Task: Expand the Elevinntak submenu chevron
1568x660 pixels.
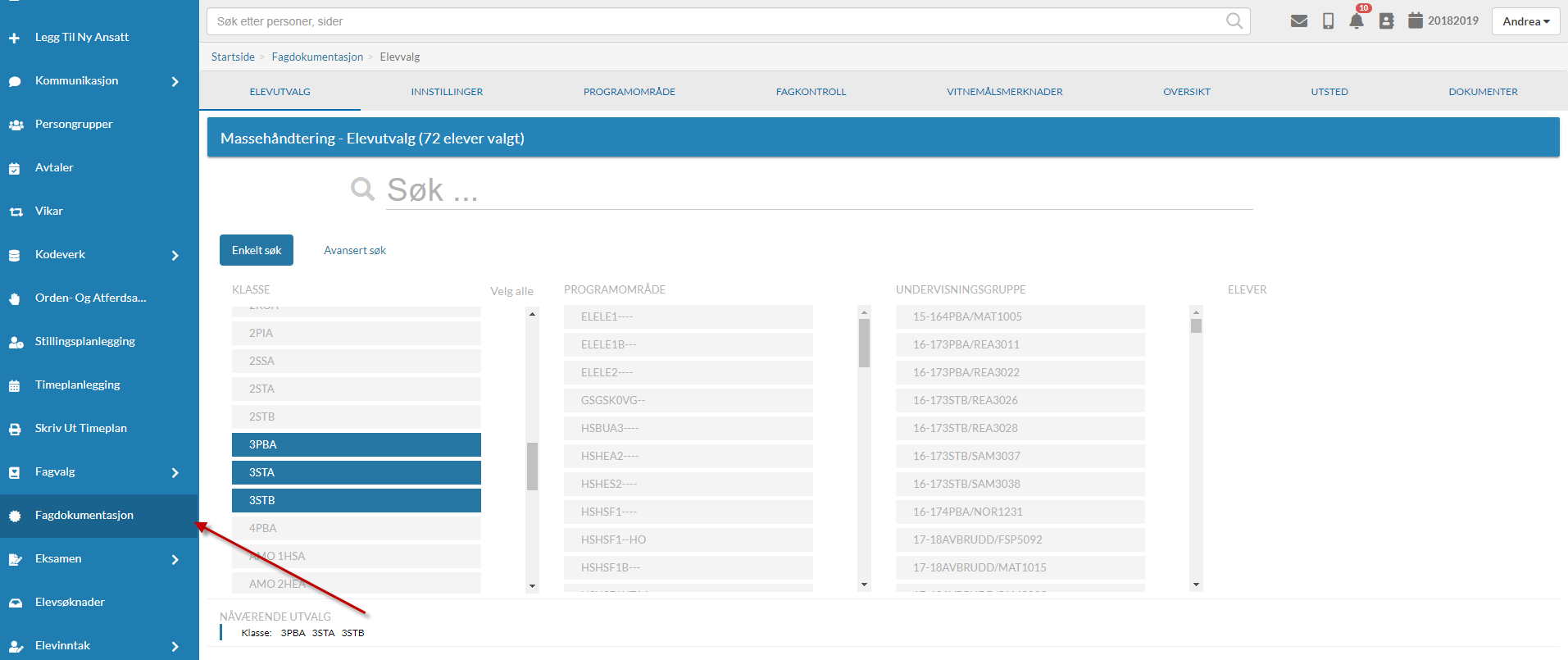Action: point(175,646)
